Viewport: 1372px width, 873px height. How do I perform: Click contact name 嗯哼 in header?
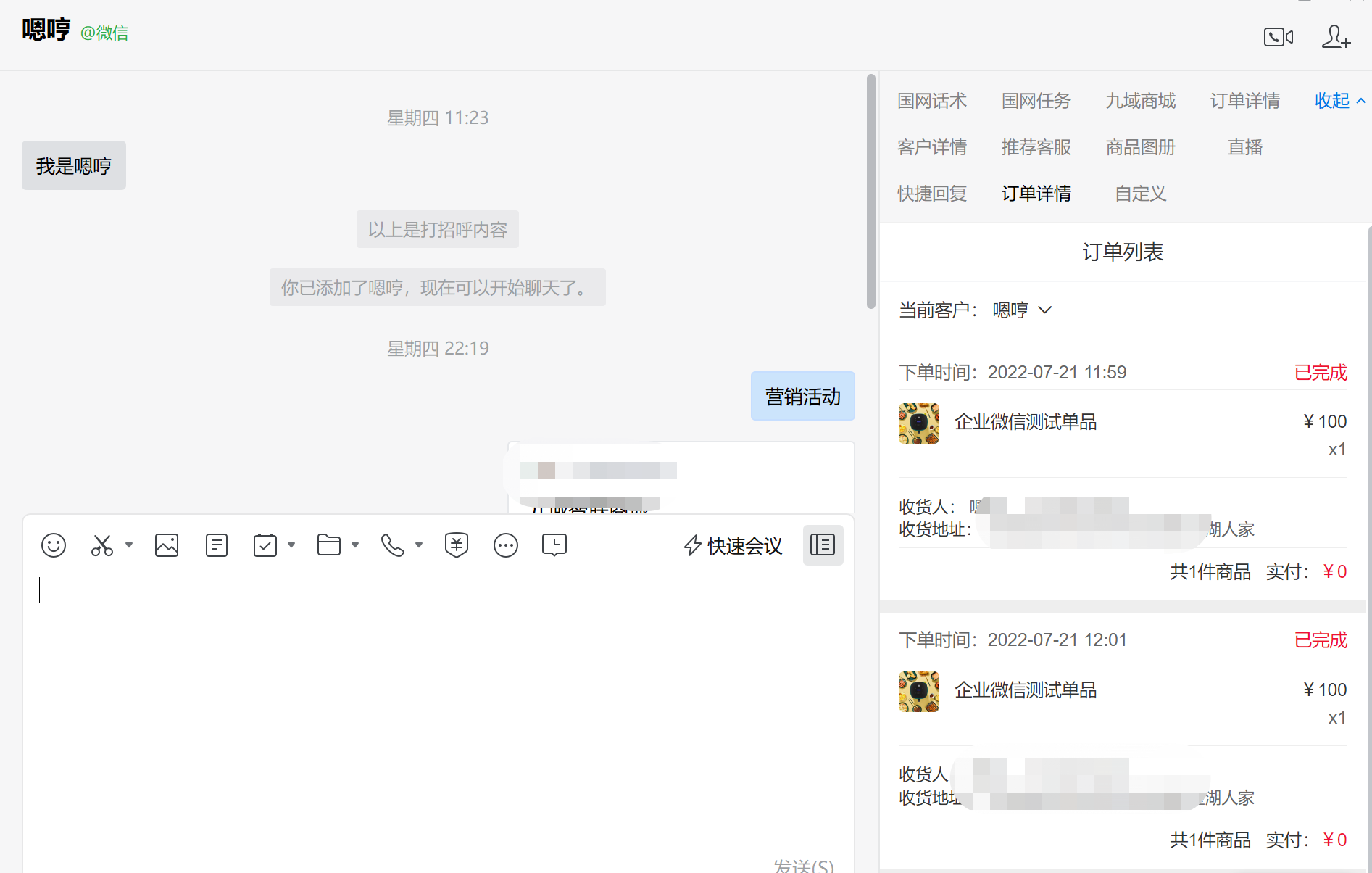click(x=46, y=30)
